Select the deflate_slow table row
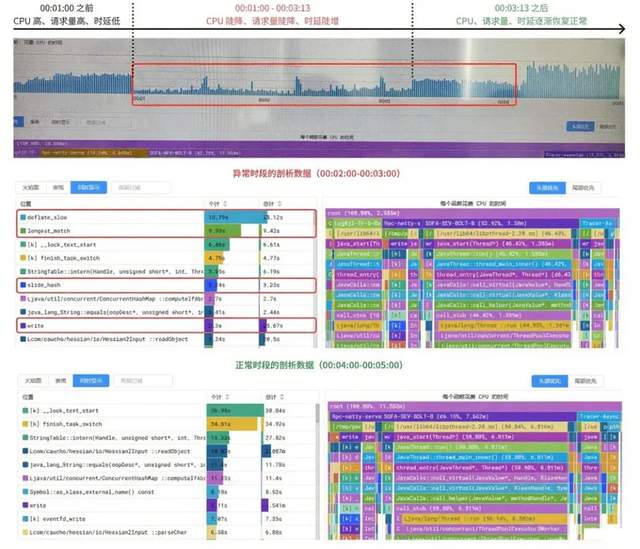 [x=166, y=218]
